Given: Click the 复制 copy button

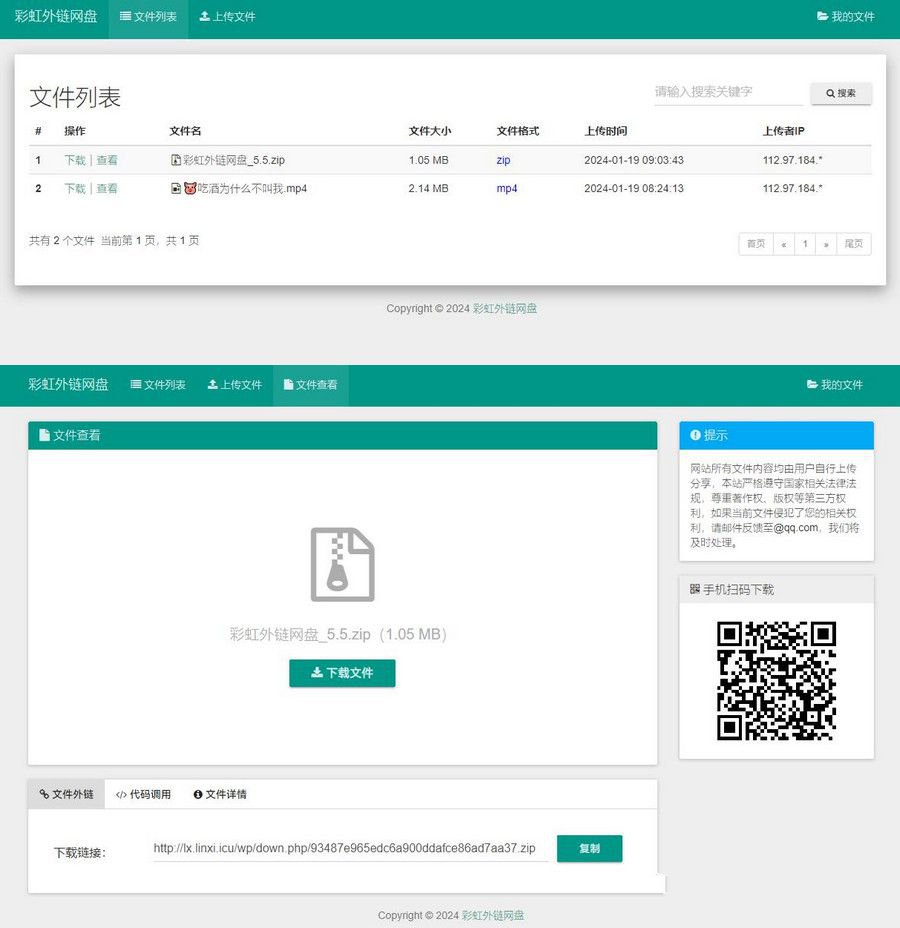Looking at the screenshot, I should pyautogui.click(x=589, y=848).
